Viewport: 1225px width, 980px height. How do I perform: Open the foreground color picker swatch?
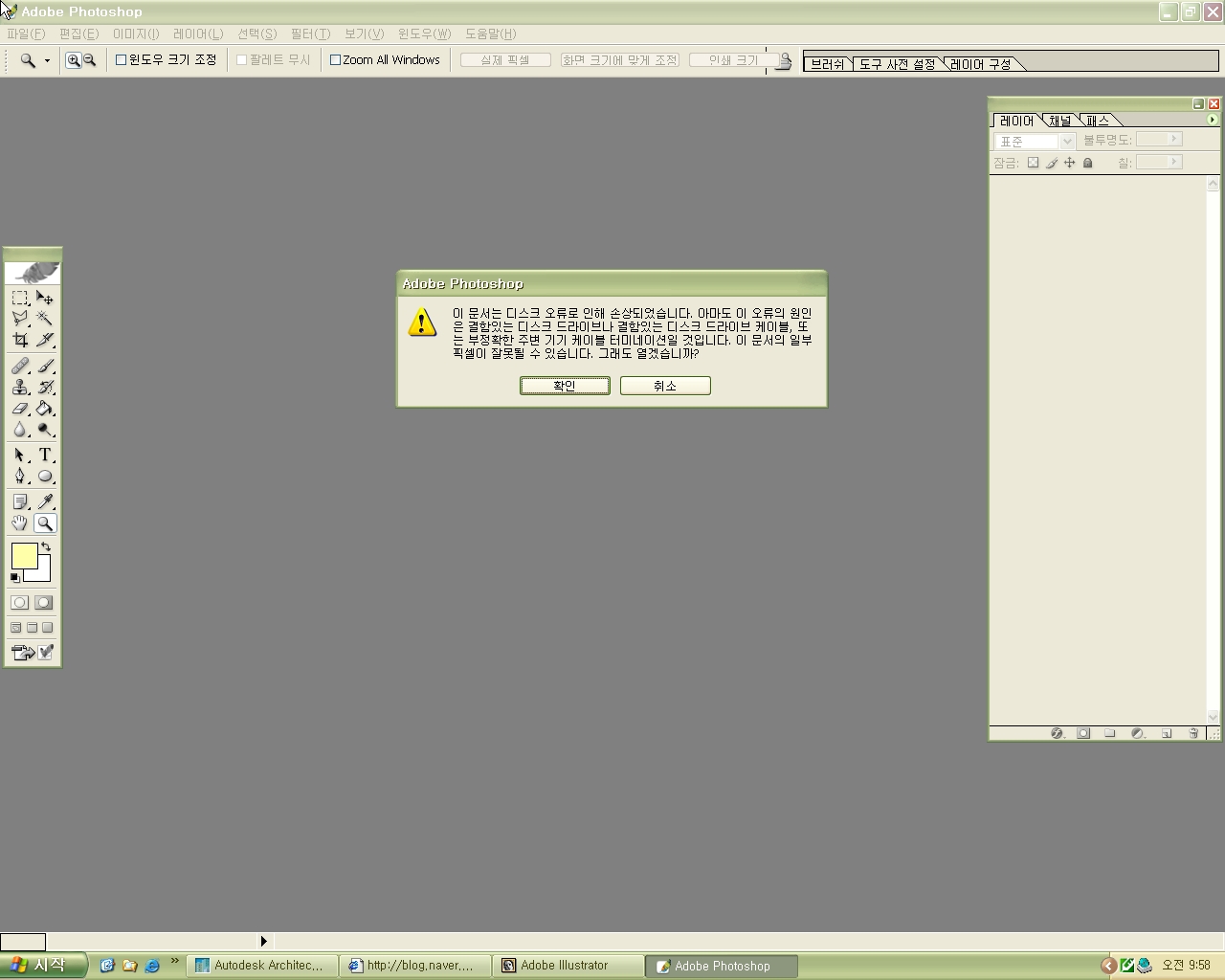[24, 556]
